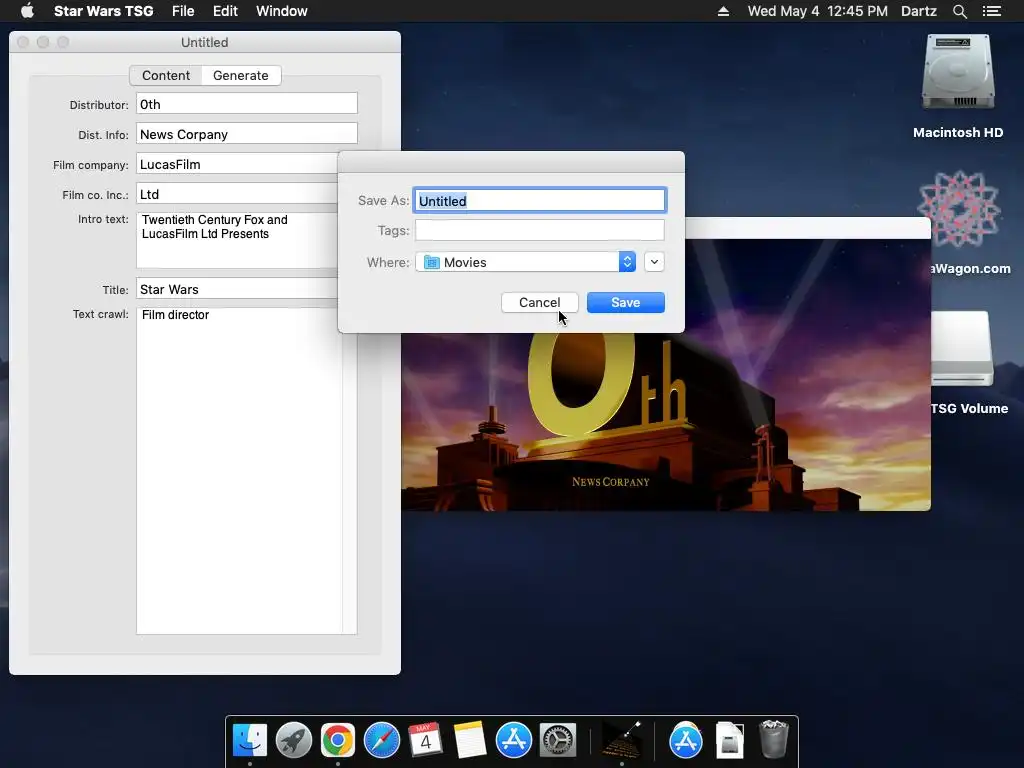This screenshot has width=1024, height=768.
Task: Click the Intro text box
Action: click(237, 240)
